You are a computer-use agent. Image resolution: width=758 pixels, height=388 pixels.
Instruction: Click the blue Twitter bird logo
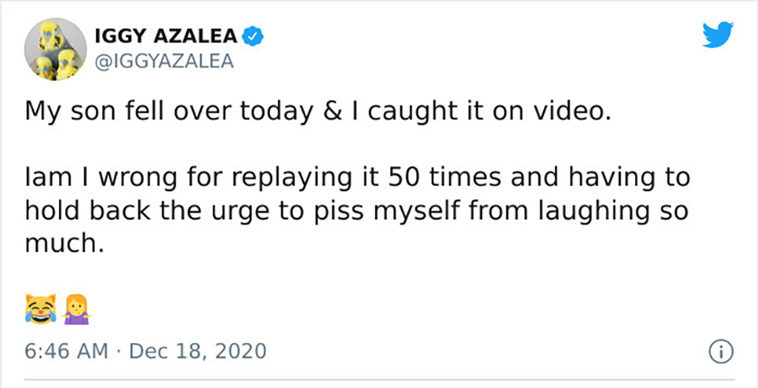[x=717, y=35]
